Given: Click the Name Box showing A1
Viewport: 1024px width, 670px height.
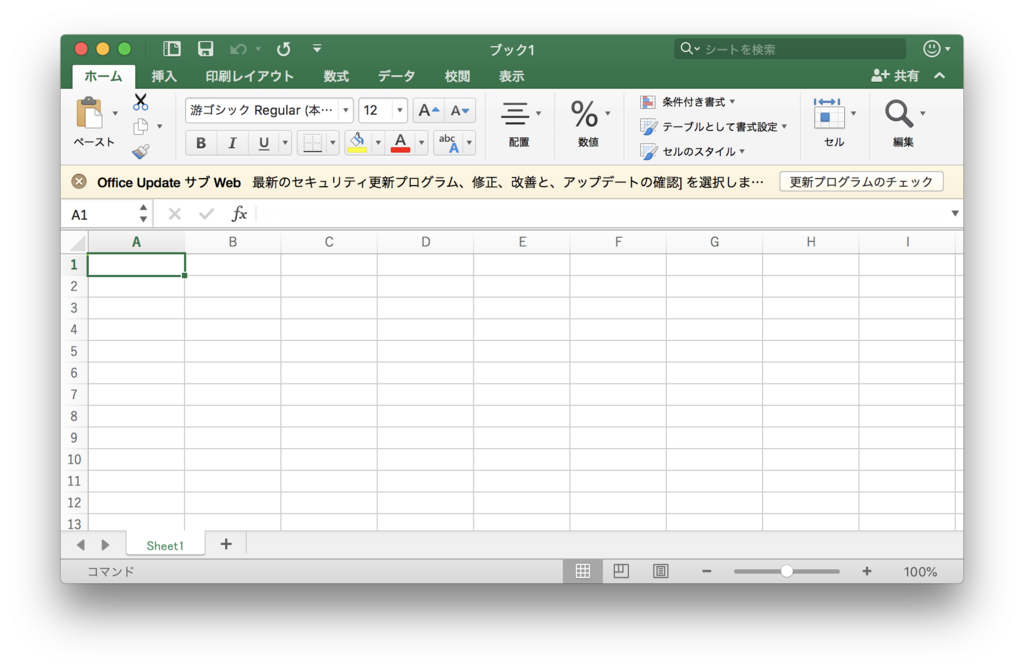Looking at the screenshot, I should (101, 215).
